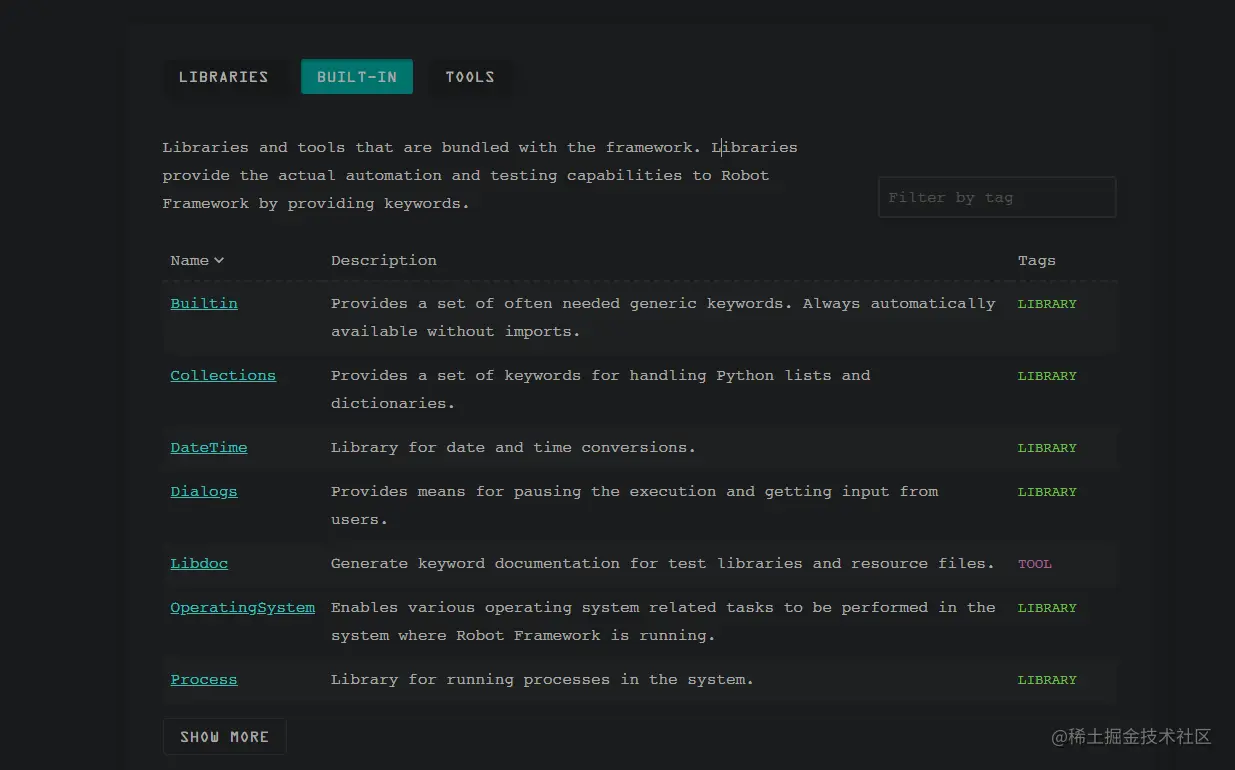The width and height of the screenshot is (1235, 770).
Task: Open the OperatingSystem library link
Action: 242,608
